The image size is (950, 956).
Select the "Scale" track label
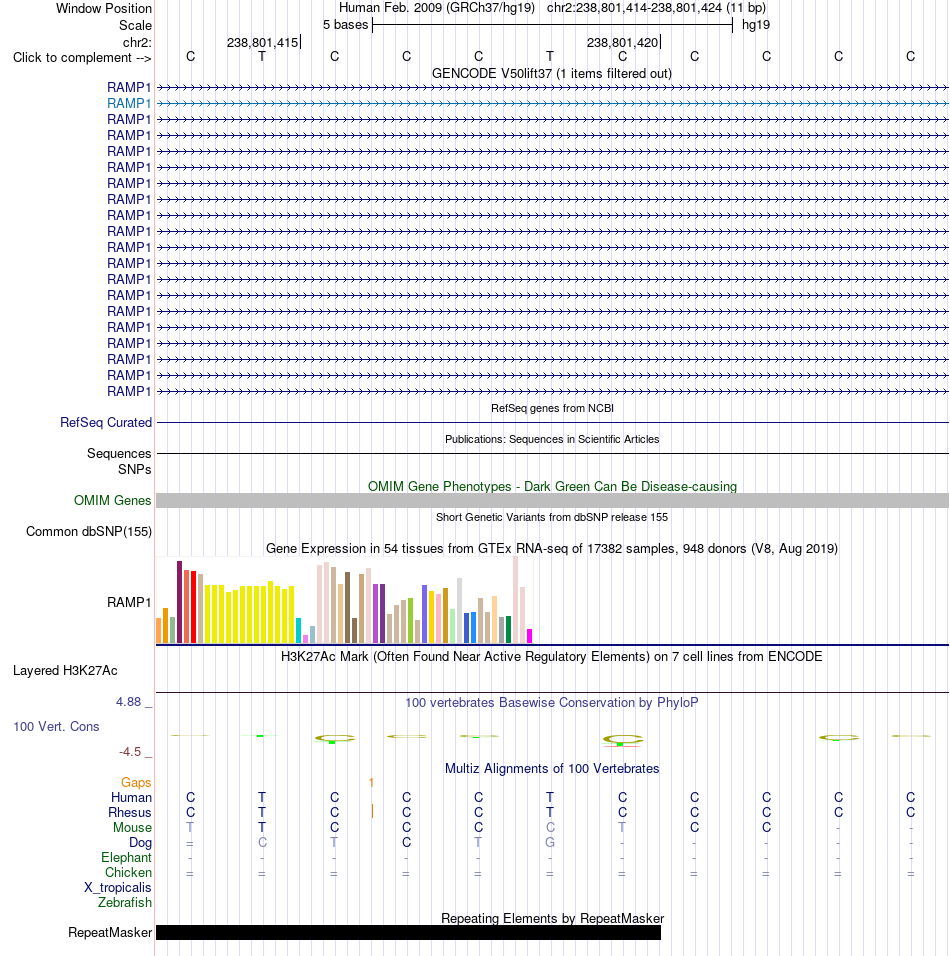[135, 26]
